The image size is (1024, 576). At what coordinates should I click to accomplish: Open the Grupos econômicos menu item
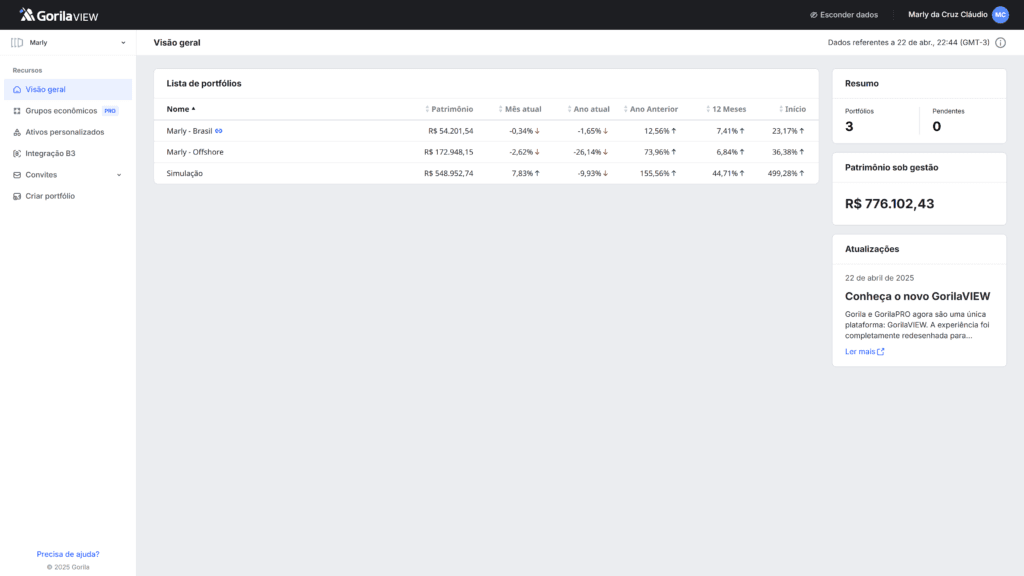click(x=61, y=111)
